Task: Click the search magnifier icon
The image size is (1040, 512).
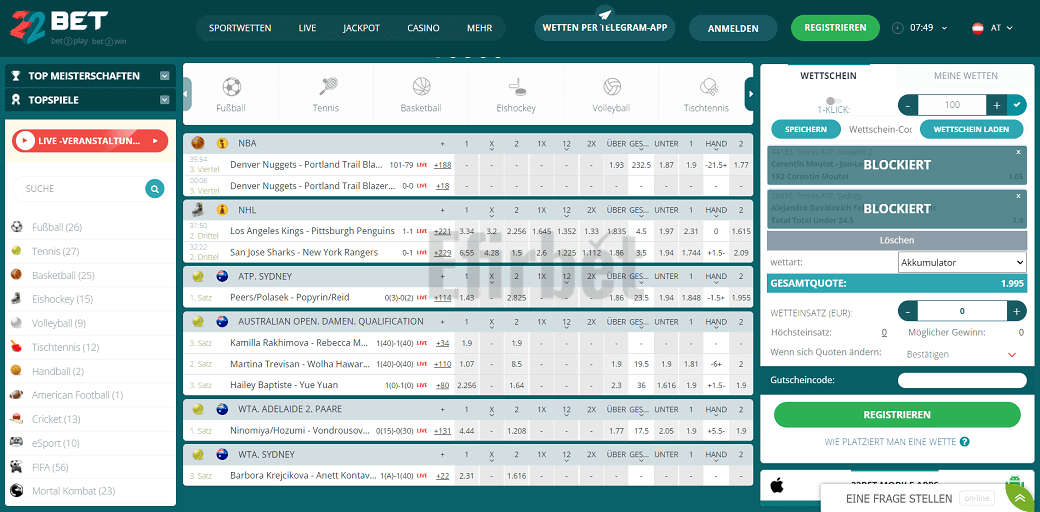Action: [x=155, y=189]
